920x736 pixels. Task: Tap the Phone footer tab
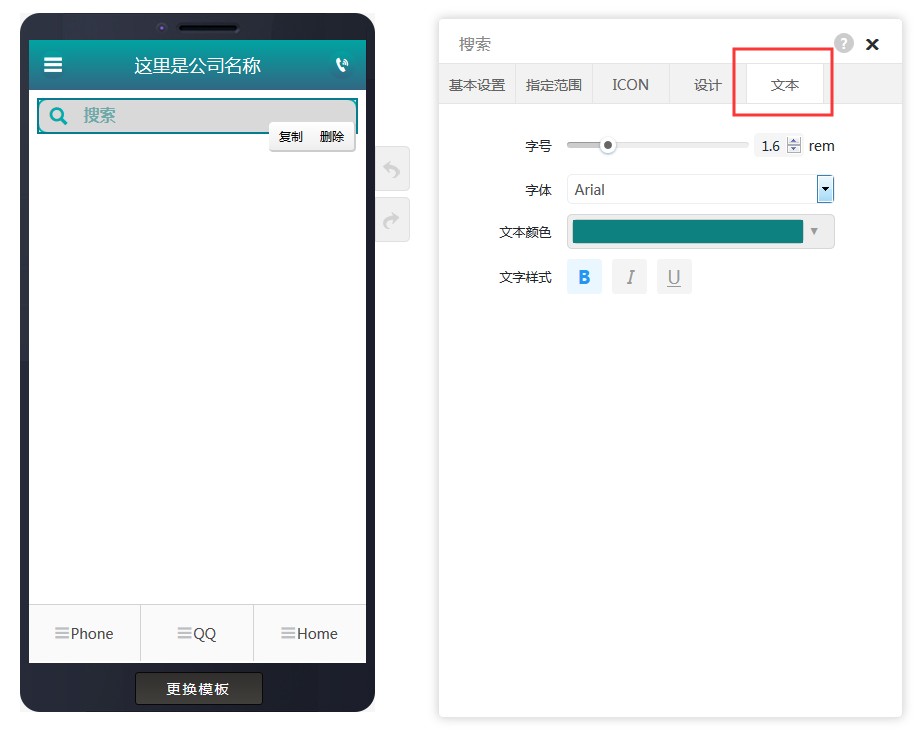click(x=84, y=633)
